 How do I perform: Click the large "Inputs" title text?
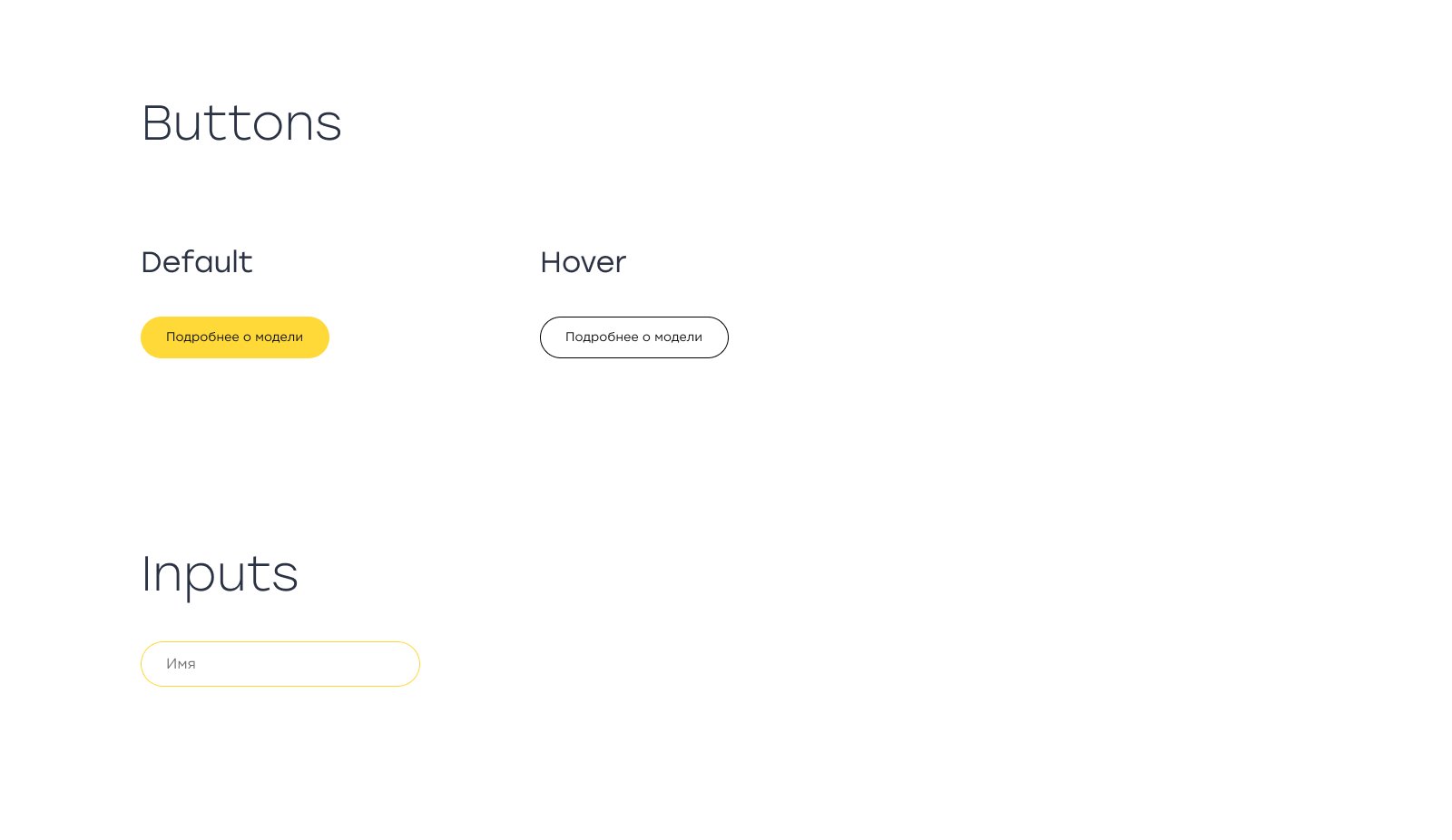coord(220,573)
